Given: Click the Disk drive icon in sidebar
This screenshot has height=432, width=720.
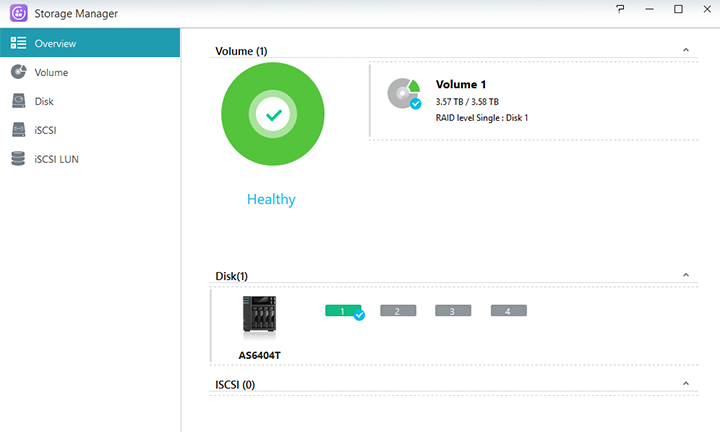Looking at the screenshot, I should click(x=18, y=101).
